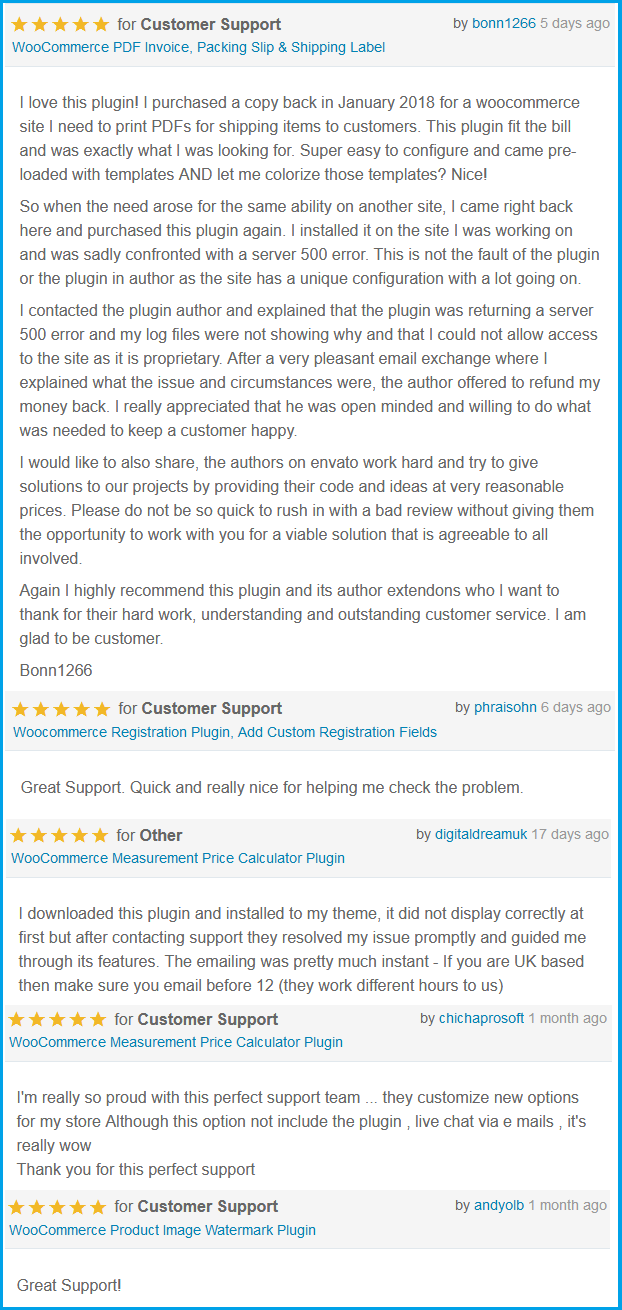View the andyolb reviewer profile
This screenshot has height=1310, width=622.
tap(499, 1205)
